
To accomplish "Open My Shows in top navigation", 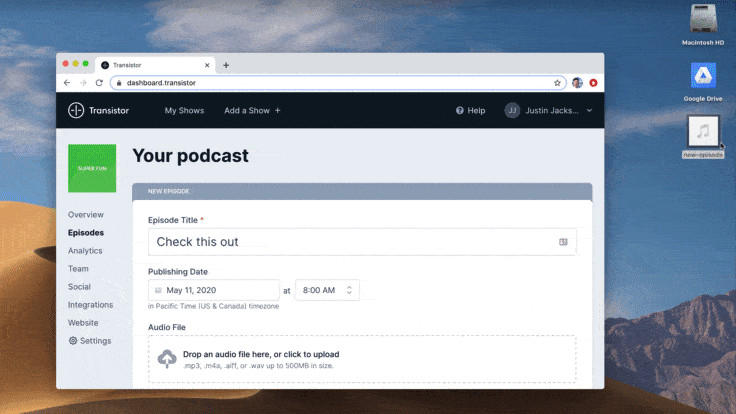I will point(184,110).
